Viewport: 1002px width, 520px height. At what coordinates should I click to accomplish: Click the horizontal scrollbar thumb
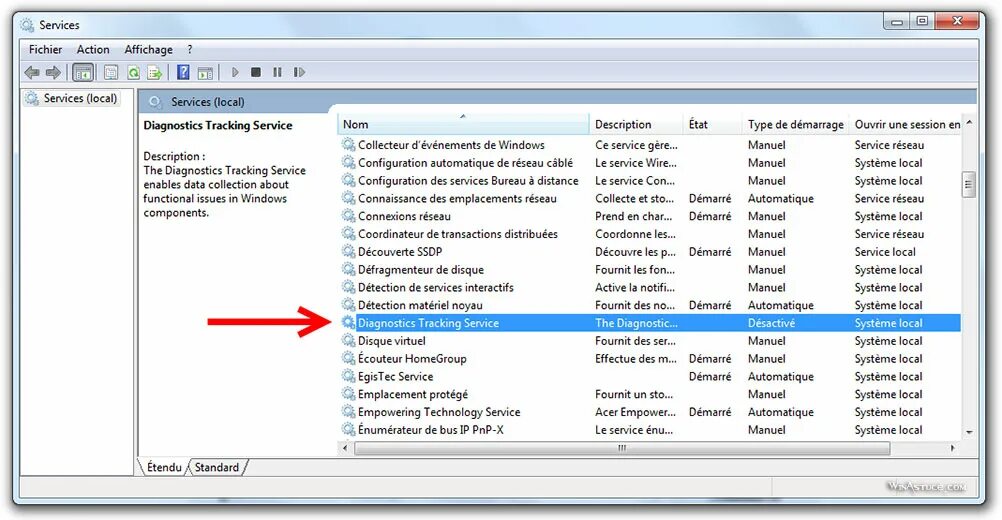pyautogui.click(x=622, y=448)
